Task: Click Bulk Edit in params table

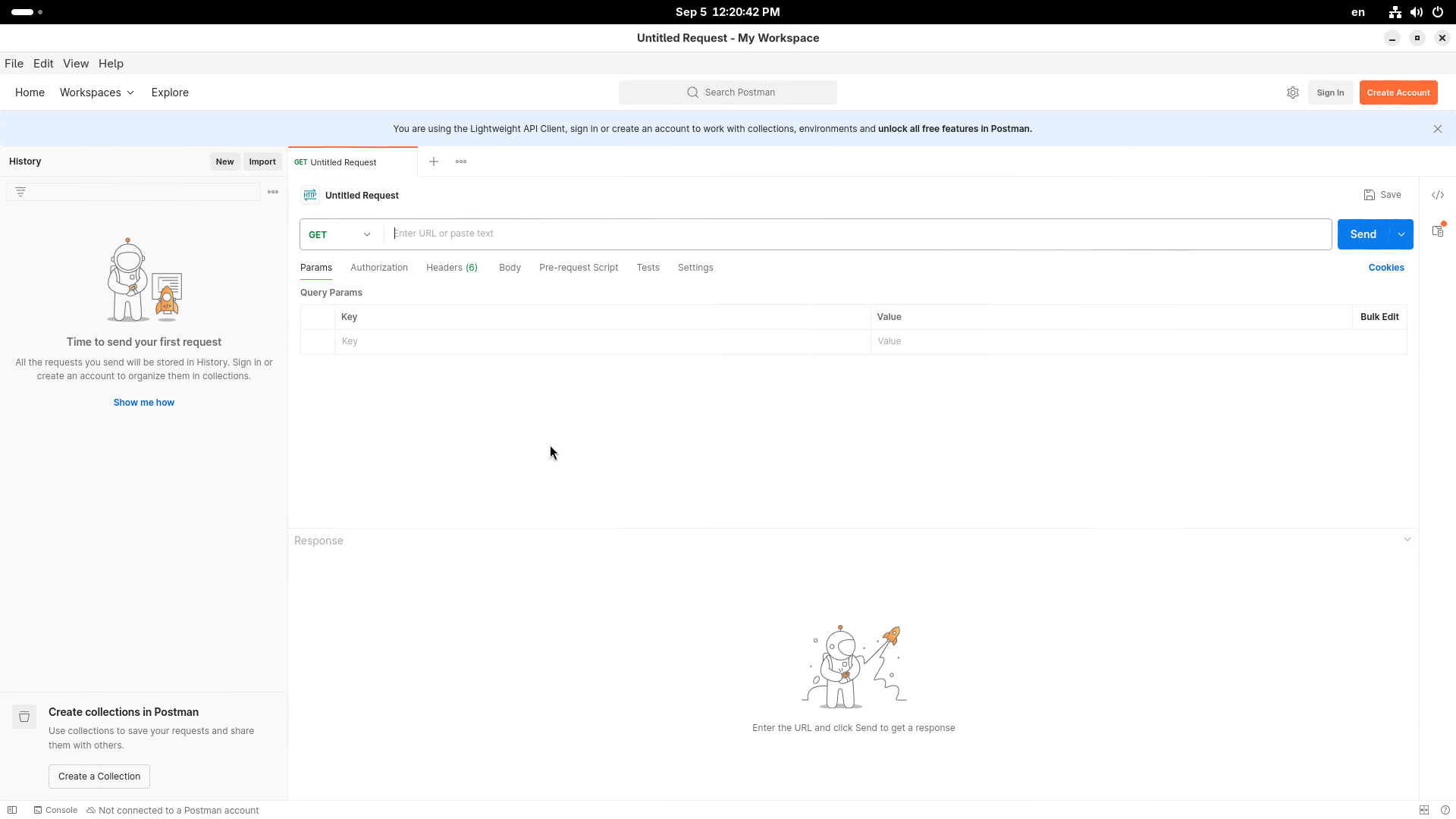Action: (1379, 317)
